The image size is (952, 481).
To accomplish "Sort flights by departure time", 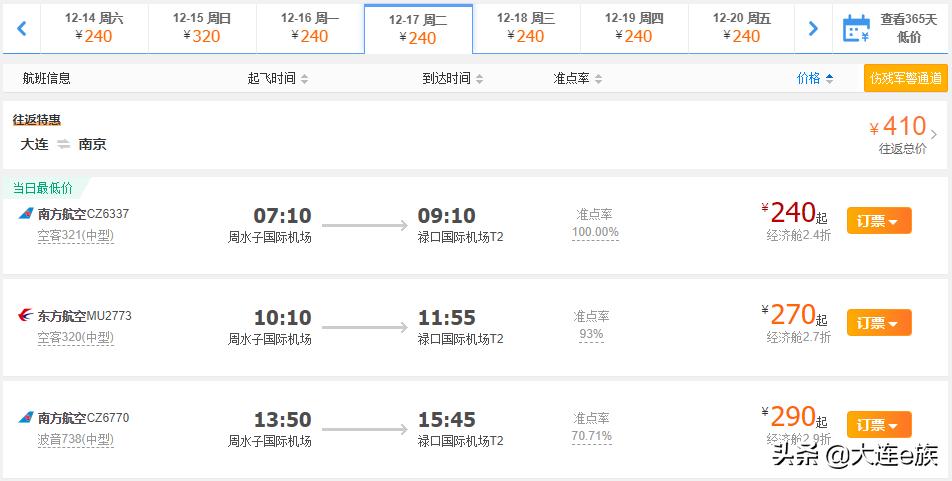I will point(278,78).
